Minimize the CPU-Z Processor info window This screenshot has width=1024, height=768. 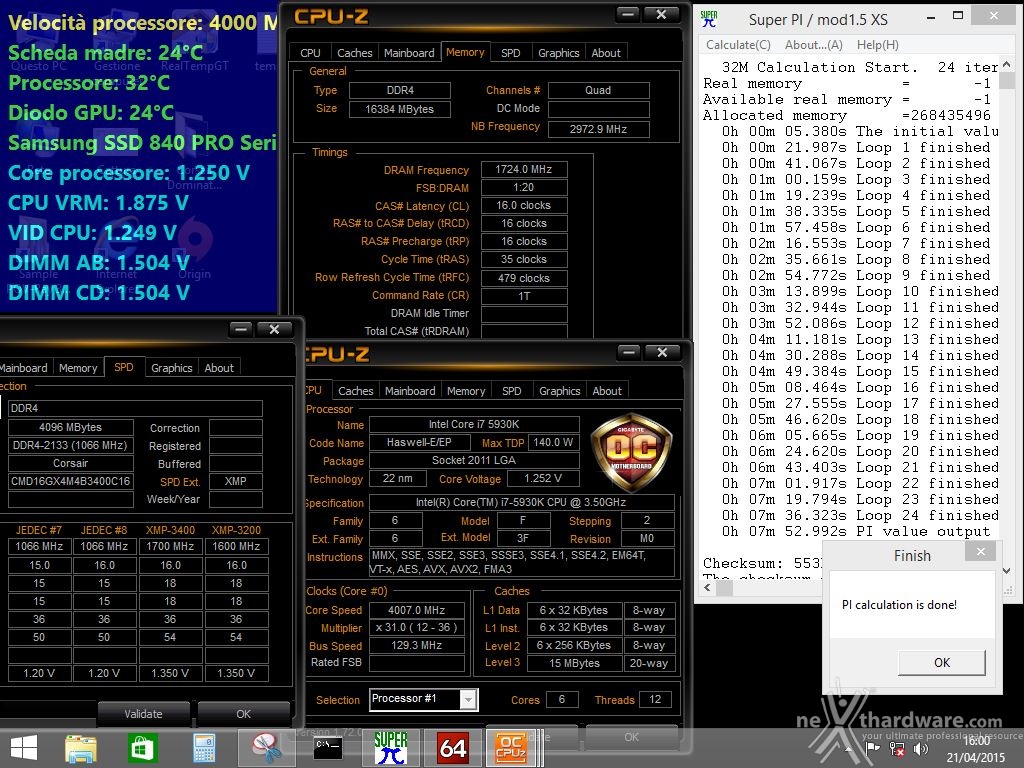(629, 353)
